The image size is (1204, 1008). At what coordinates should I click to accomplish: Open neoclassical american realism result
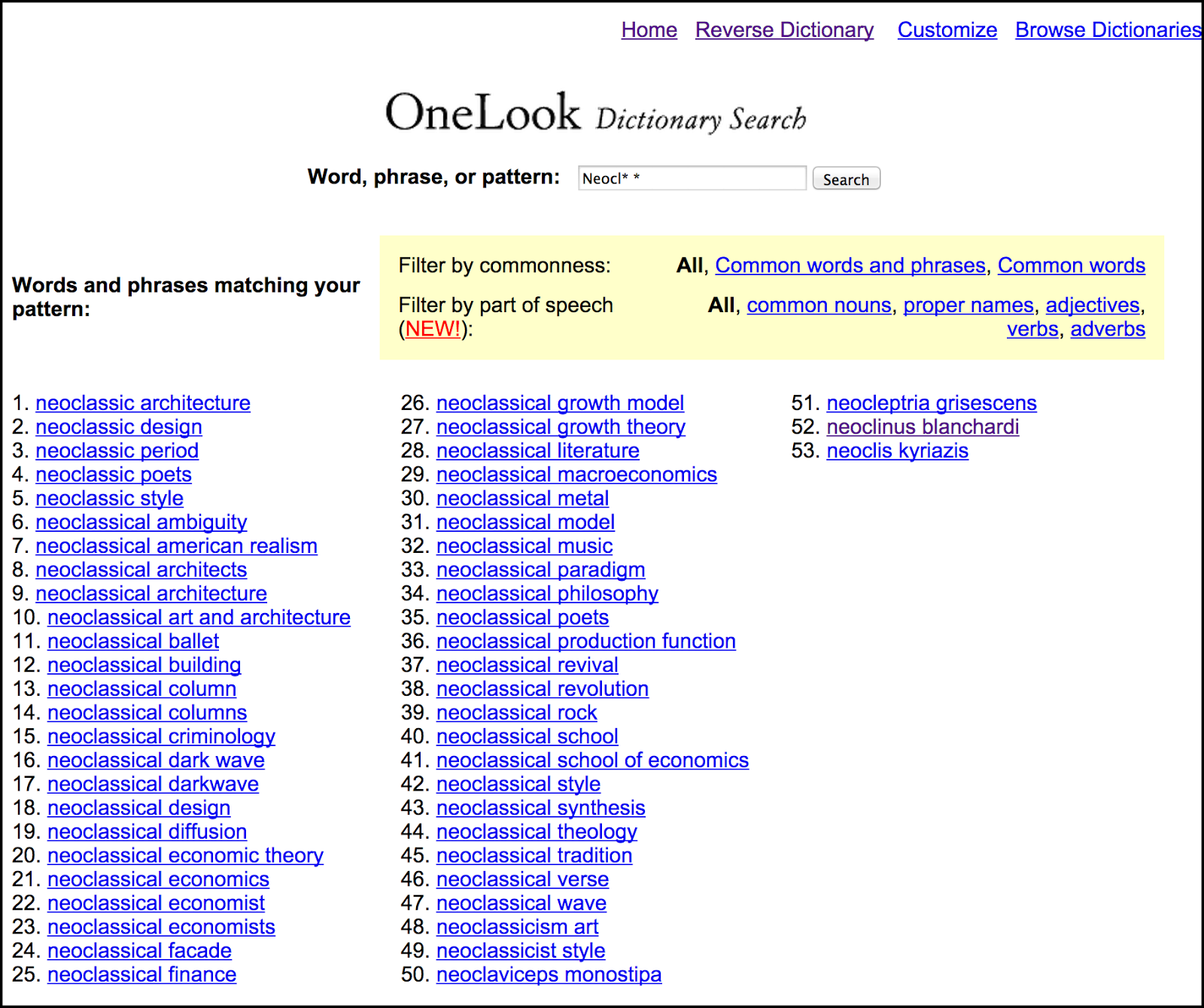tap(176, 546)
